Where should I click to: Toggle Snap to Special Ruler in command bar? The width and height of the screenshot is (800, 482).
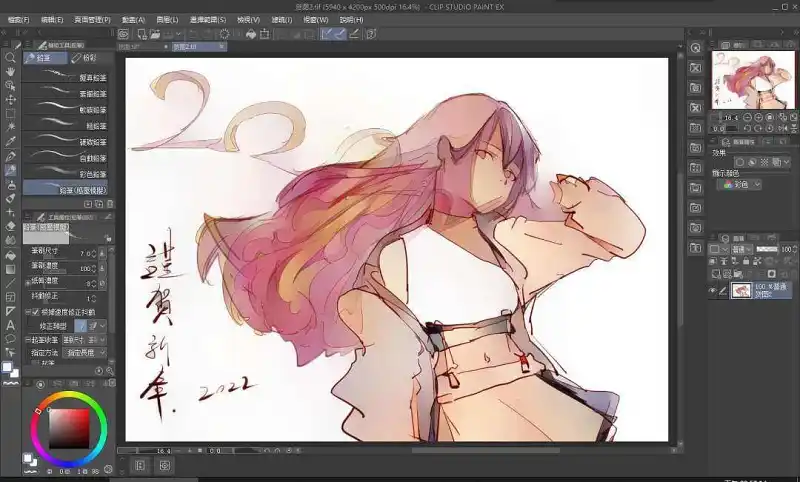[340, 34]
